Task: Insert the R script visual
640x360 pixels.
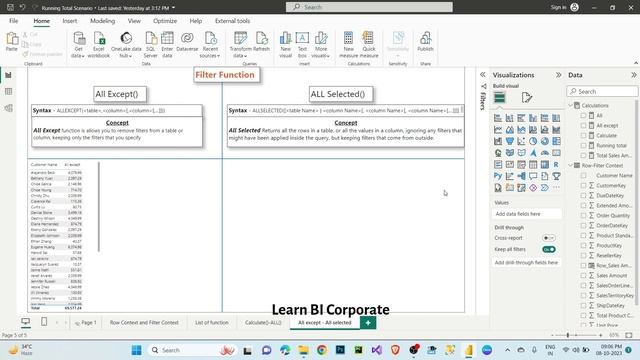Action: [556, 164]
